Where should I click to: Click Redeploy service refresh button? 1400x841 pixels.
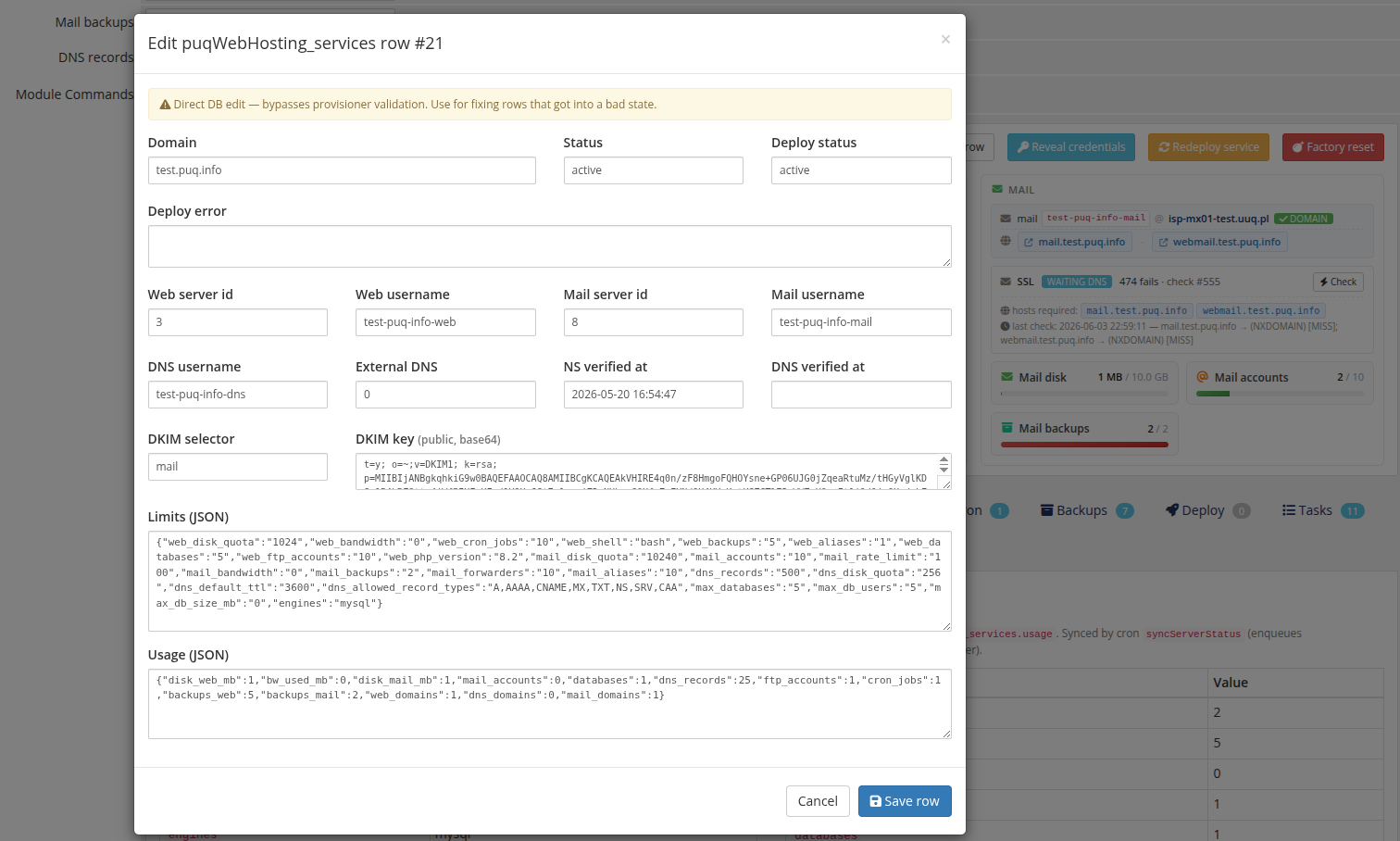1208,147
